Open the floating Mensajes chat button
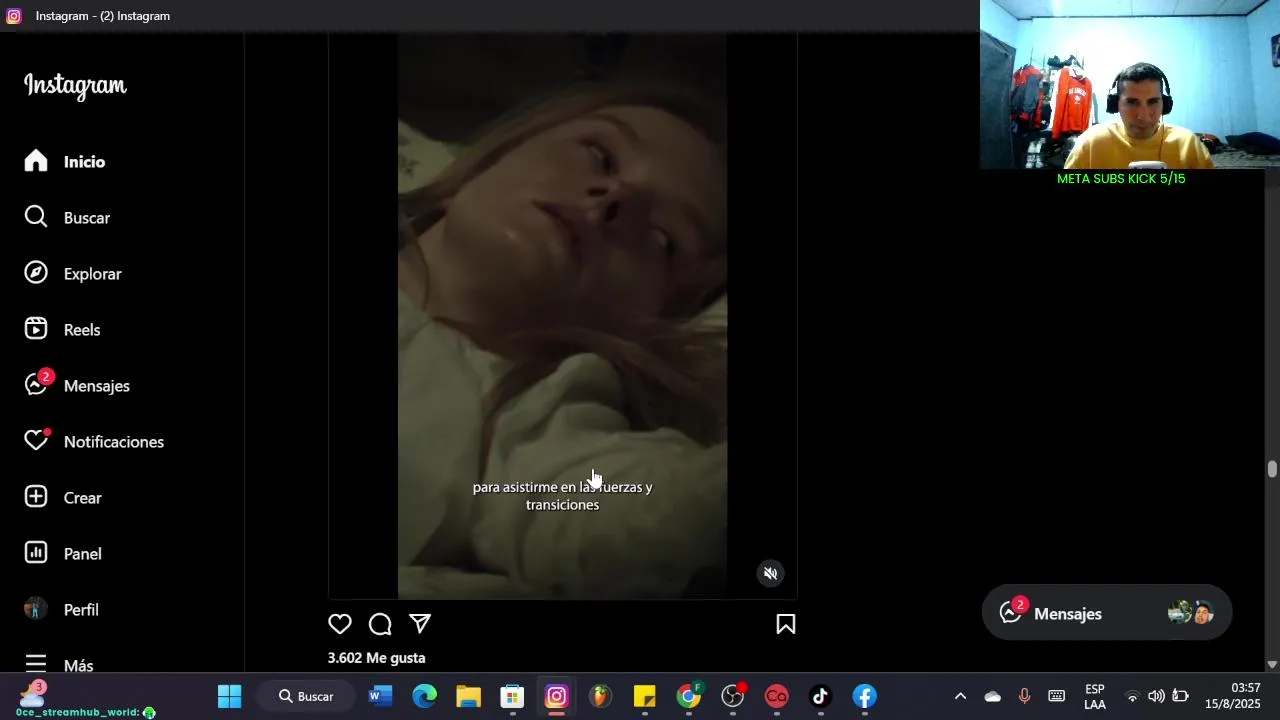This screenshot has height=720, width=1280. point(1107,613)
